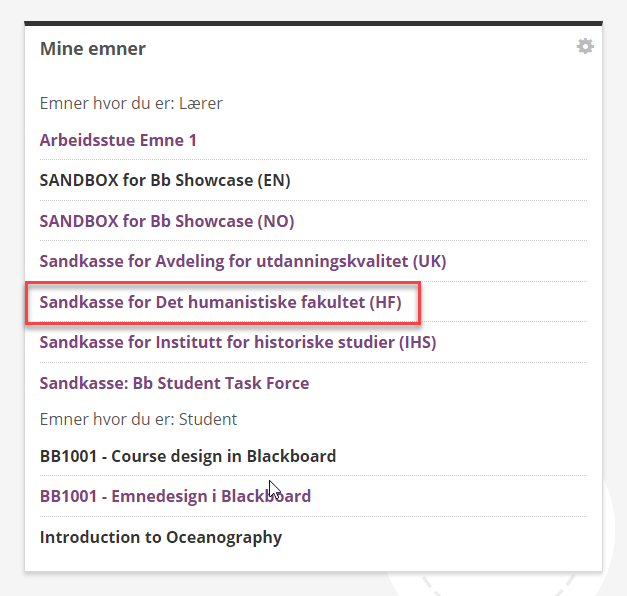Select Sandkasse: Bb Student Task Force

click(174, 383)
